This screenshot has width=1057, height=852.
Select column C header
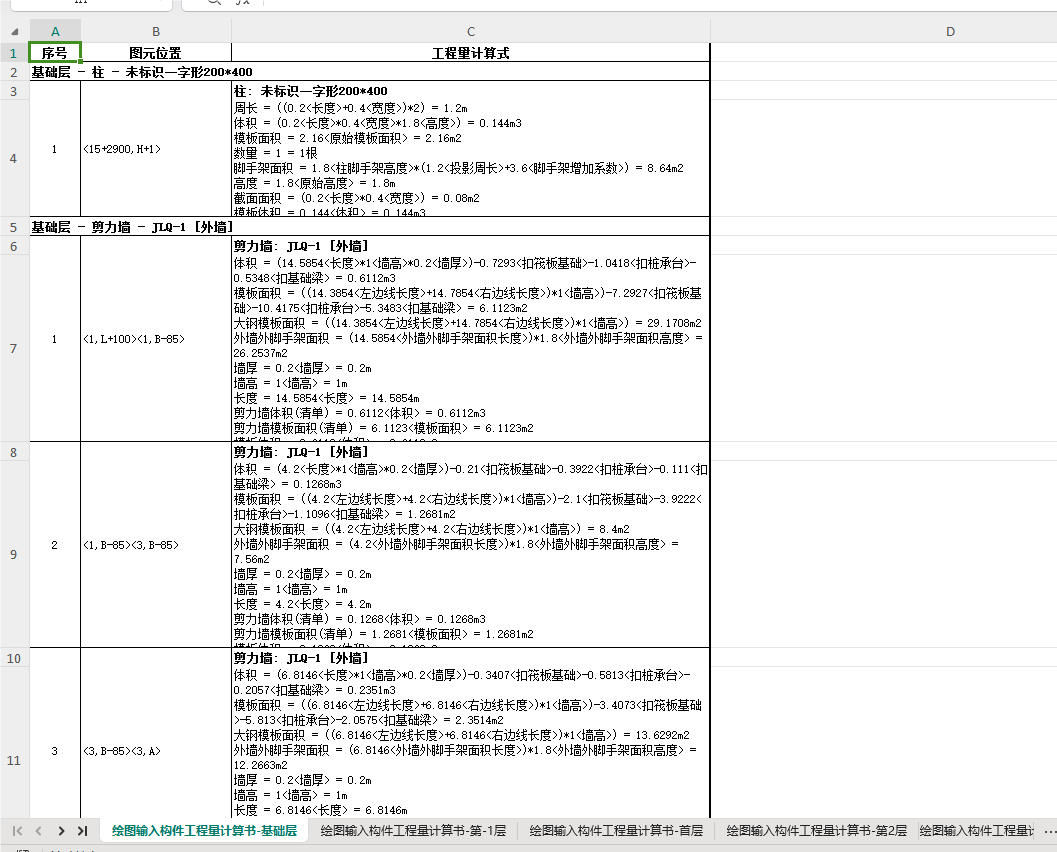click(471, 32)
